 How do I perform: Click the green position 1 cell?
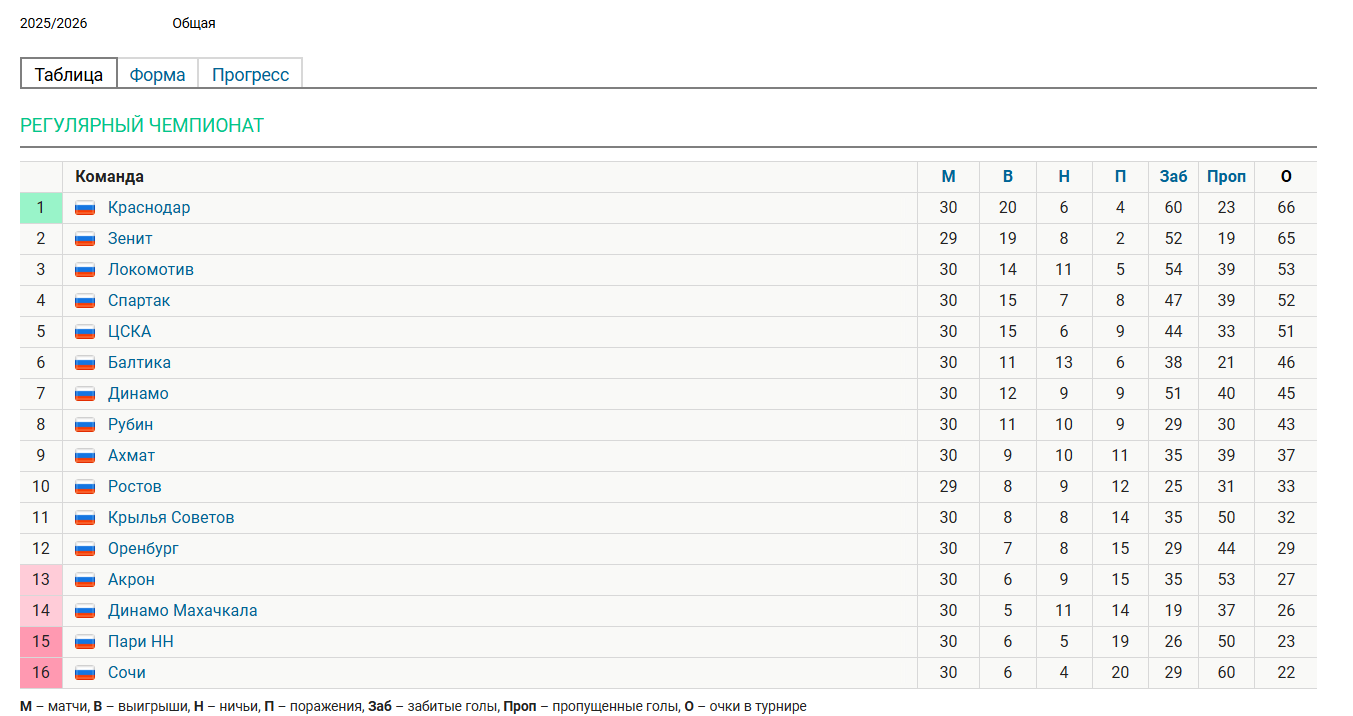[x=41, y=208]
